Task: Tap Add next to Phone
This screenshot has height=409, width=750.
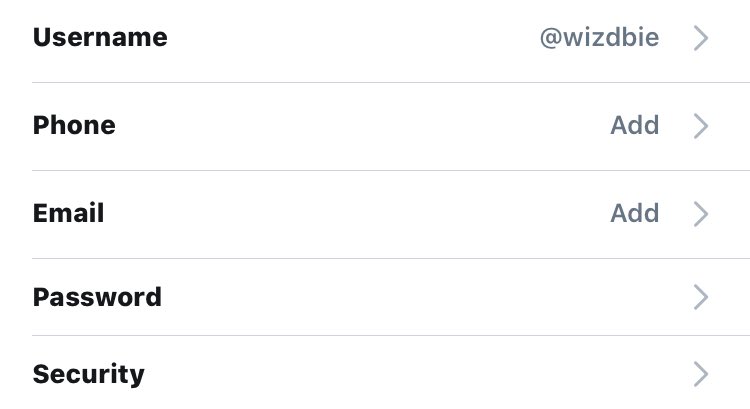Action: 635,125
